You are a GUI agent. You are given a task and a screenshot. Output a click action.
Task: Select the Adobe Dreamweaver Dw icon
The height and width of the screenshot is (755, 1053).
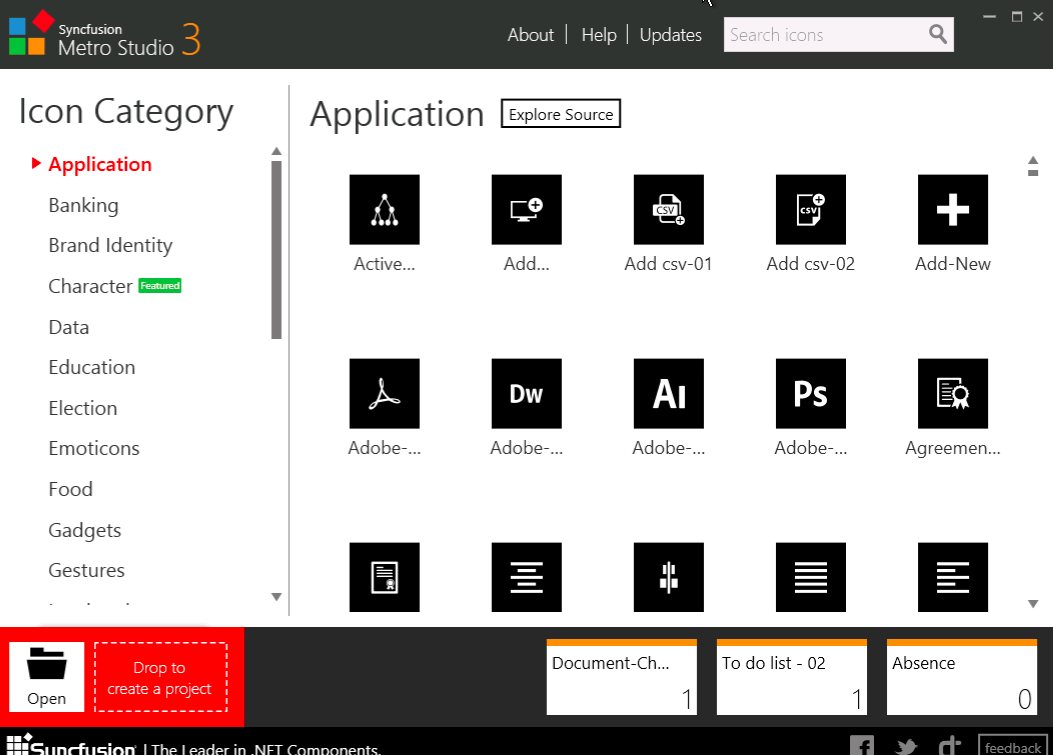point(526,394)
